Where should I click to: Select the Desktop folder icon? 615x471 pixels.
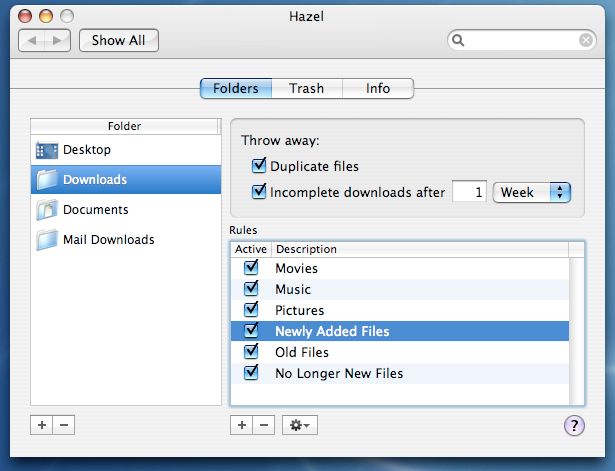pos(47,151)
